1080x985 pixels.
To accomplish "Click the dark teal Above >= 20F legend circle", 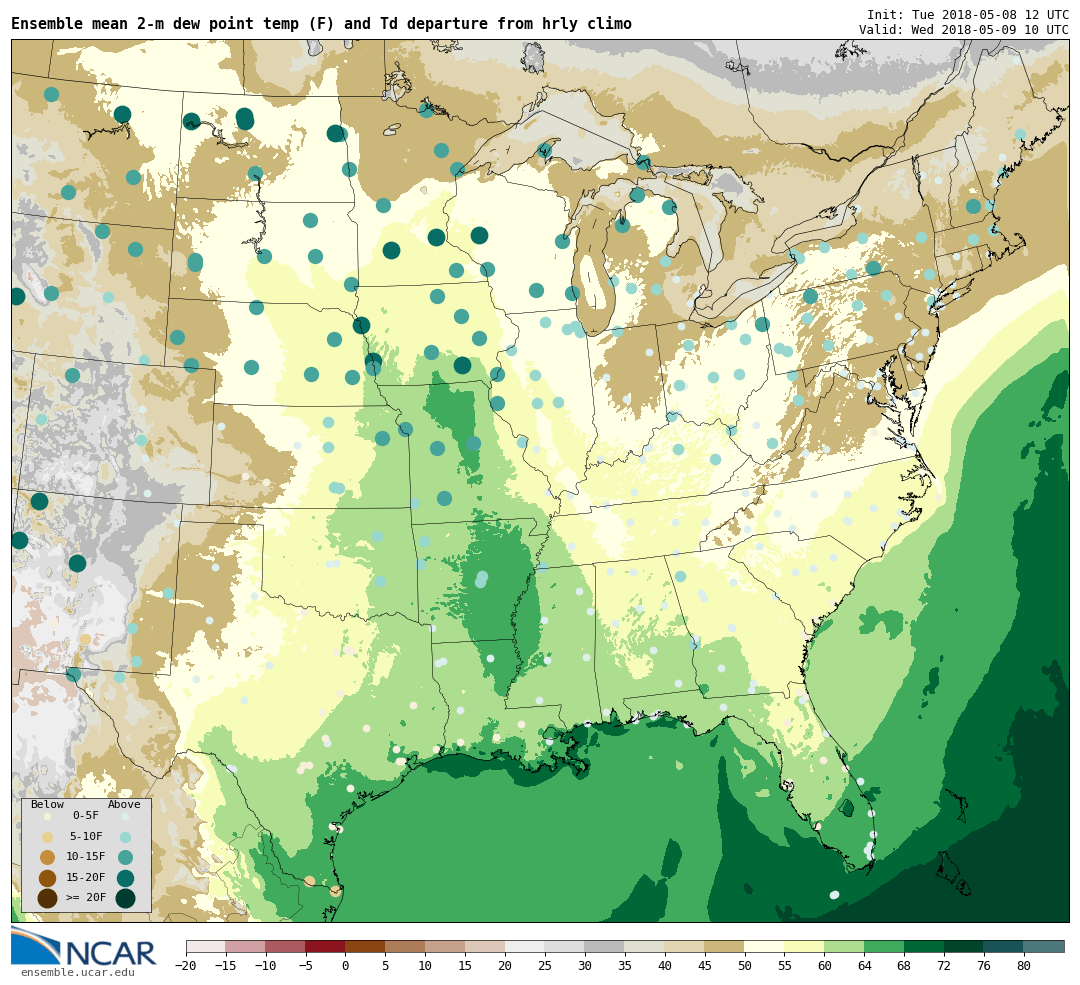I will (125, 899).
